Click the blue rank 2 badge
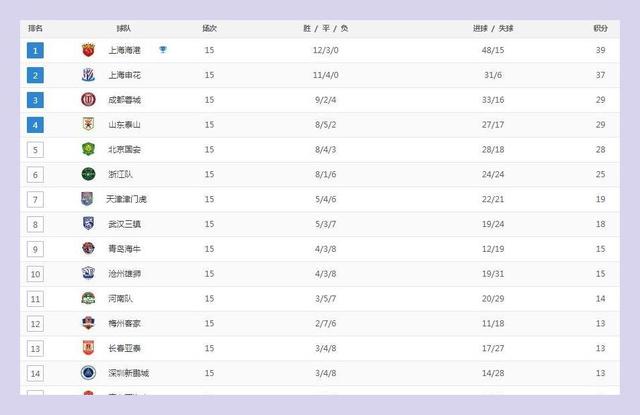 pos(35,75)
